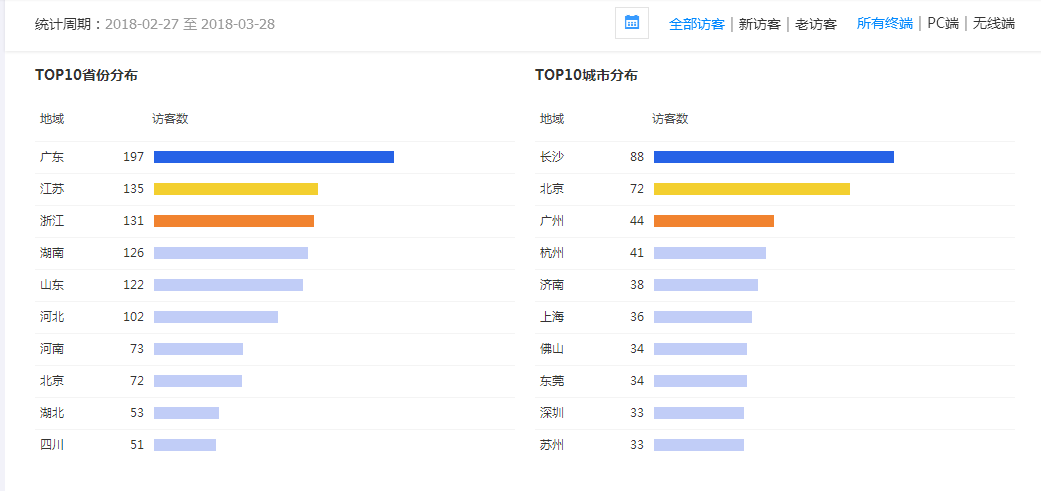
Task: Select the 四川 province row label
Action: 52,445
